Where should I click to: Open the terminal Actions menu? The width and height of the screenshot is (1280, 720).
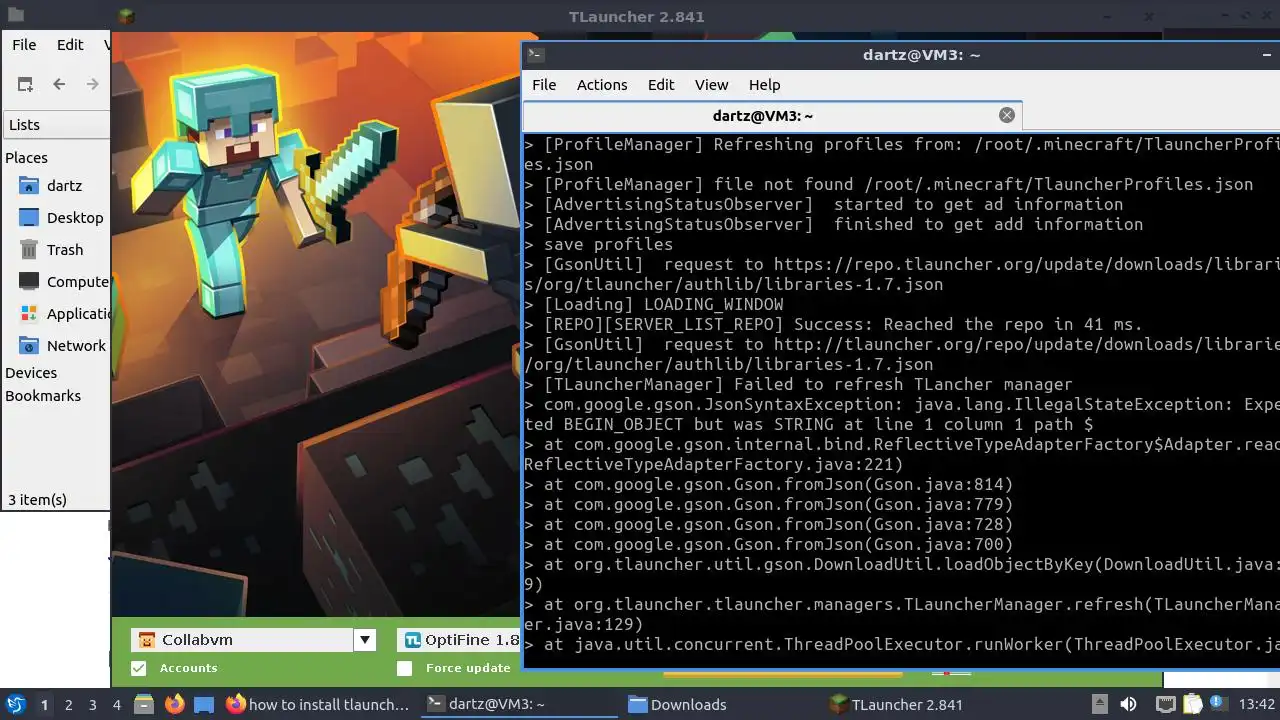click(x=602, y=85)
